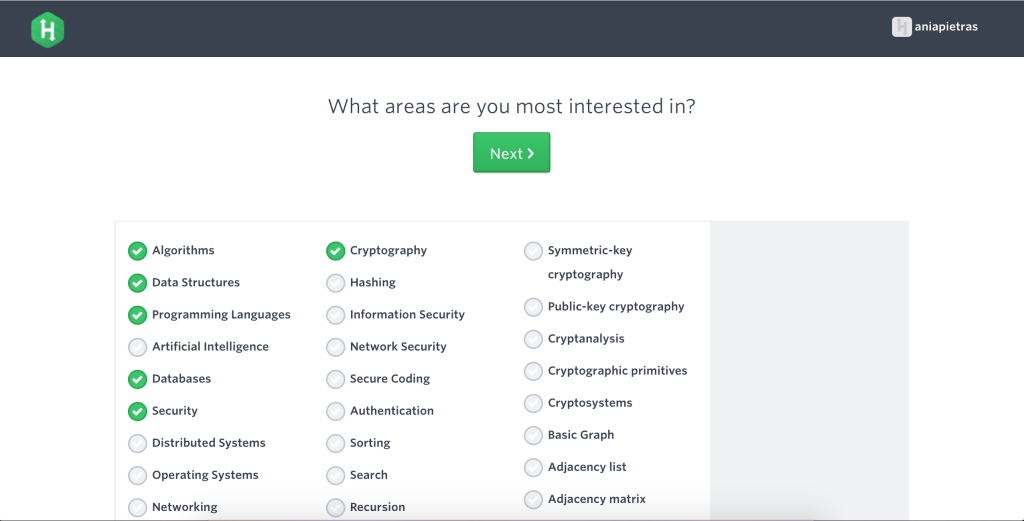Check the Symmetric-key cryptography option

click(x=533, y=251)
